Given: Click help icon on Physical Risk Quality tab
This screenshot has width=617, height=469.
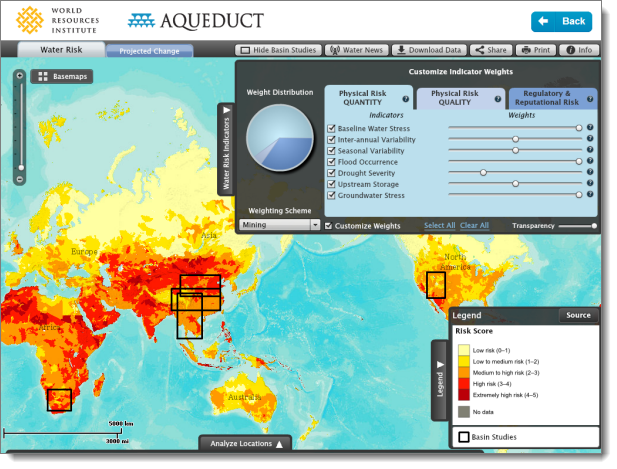Looking at the screenshot, I should pyautogui.click(x=498, y=99).
